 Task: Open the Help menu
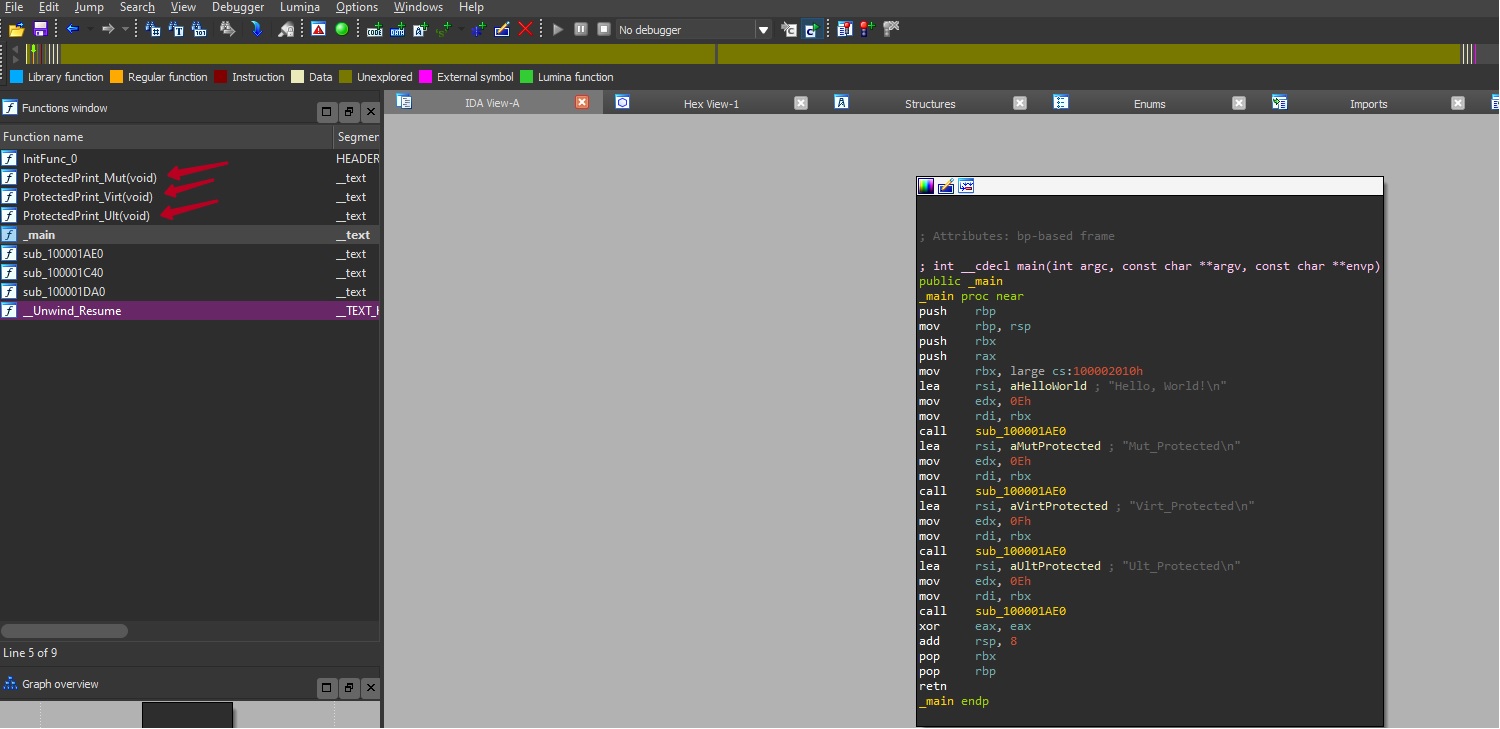click(x=471, y=7)
